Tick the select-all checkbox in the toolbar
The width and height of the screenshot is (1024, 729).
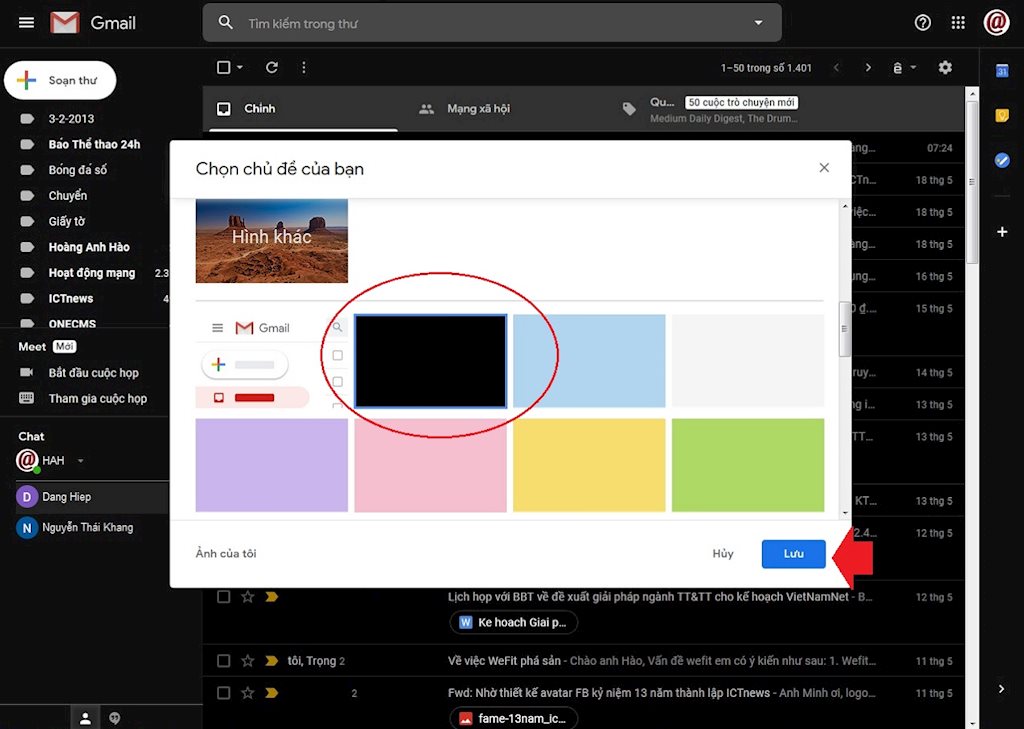[x=222, y=67]
